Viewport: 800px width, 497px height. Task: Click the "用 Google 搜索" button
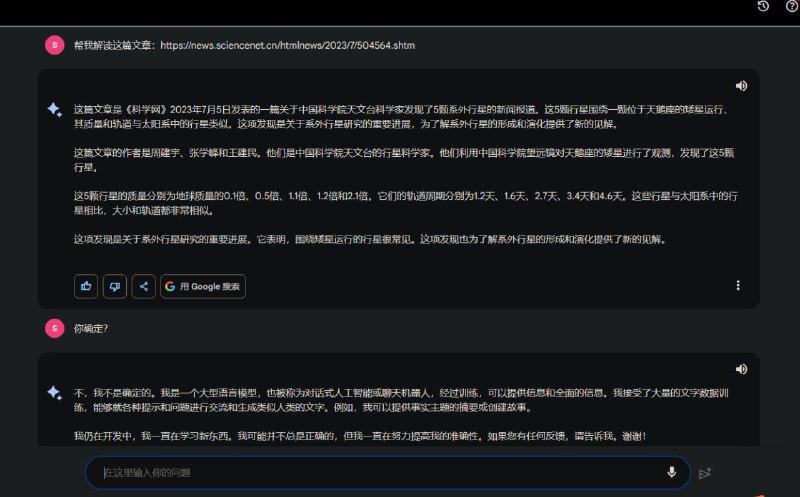(203, 286)
